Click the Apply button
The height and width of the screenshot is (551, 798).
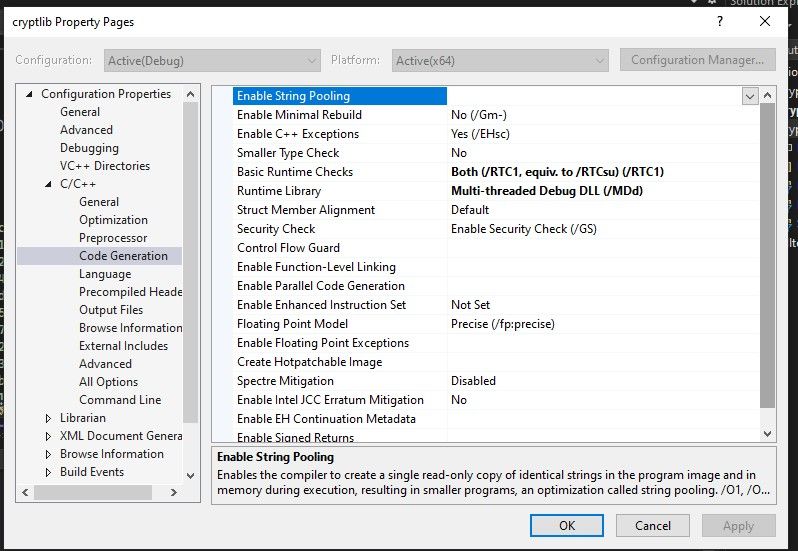[738, 526]
